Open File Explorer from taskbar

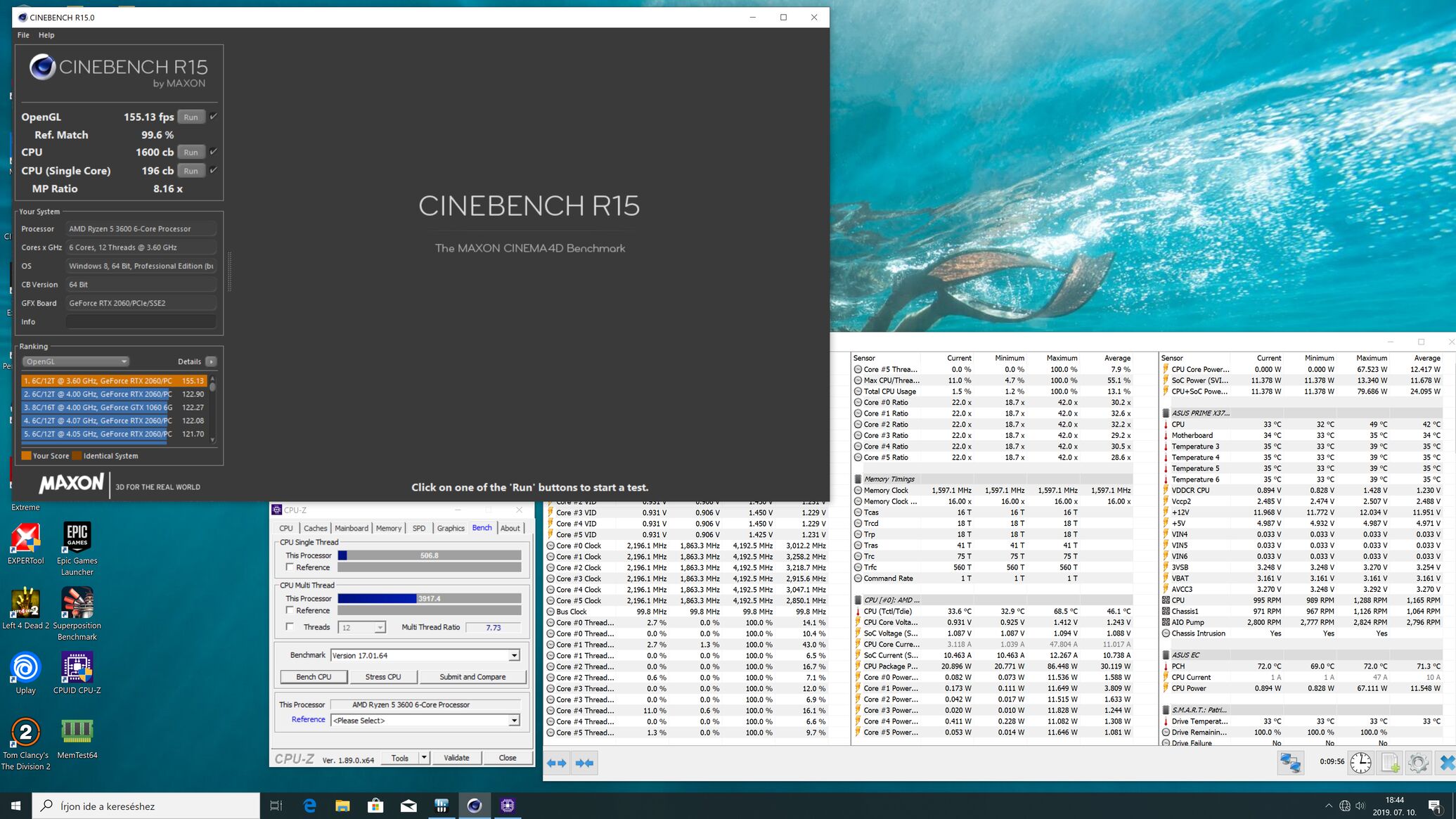pyautogui.click(x=342, y=806)
